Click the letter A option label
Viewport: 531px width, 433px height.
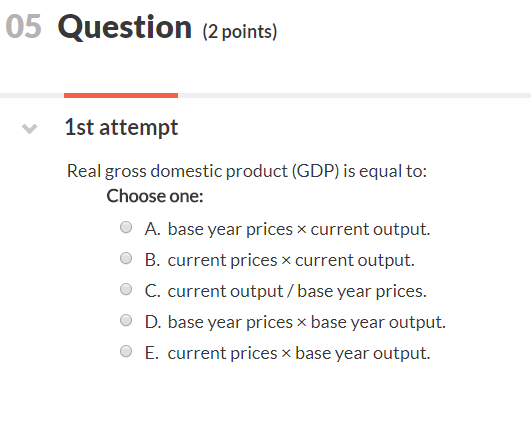(x=152, y=229)
